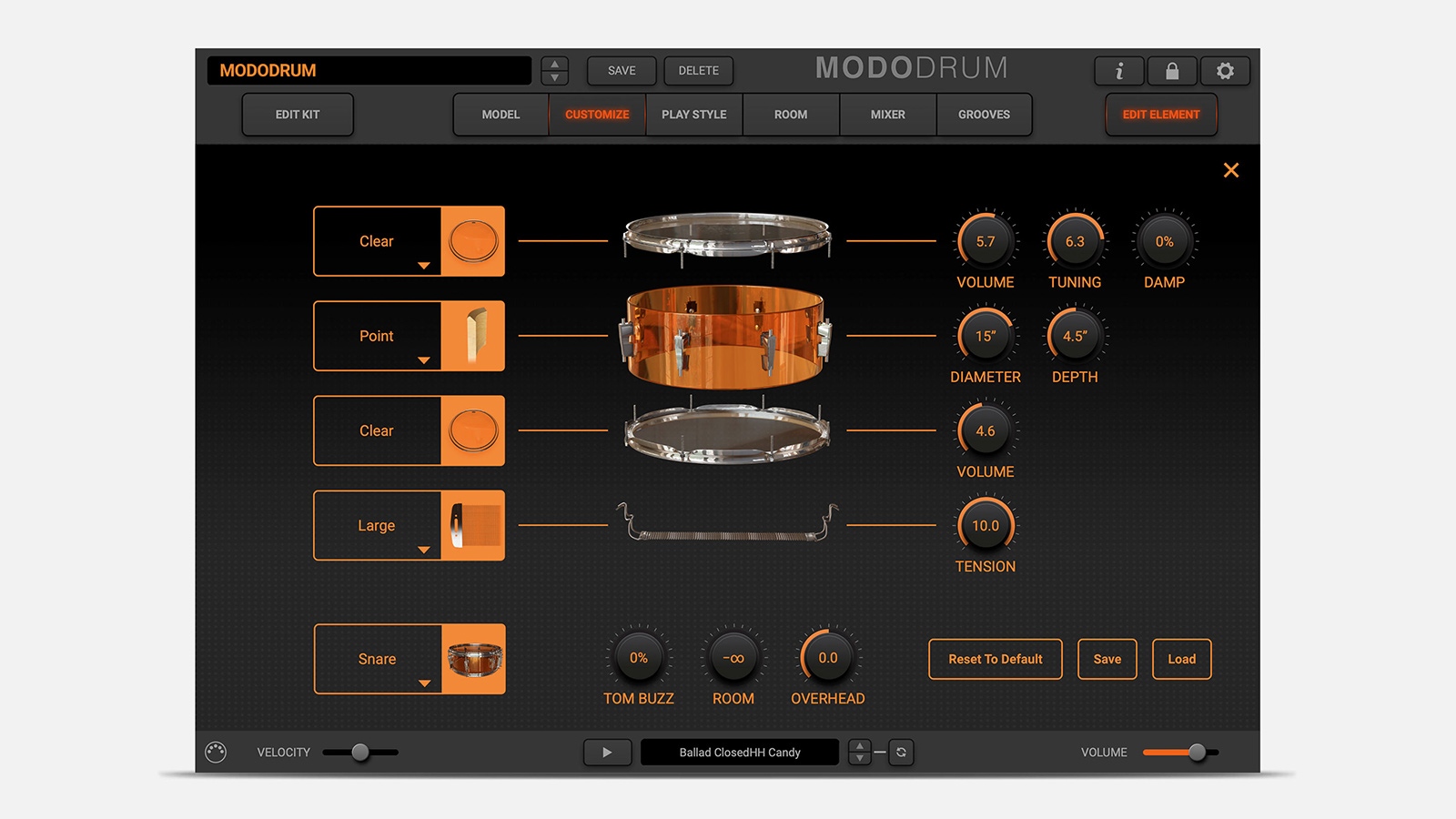Click the MODODRUM preset name field

click(x=369, y=70)
